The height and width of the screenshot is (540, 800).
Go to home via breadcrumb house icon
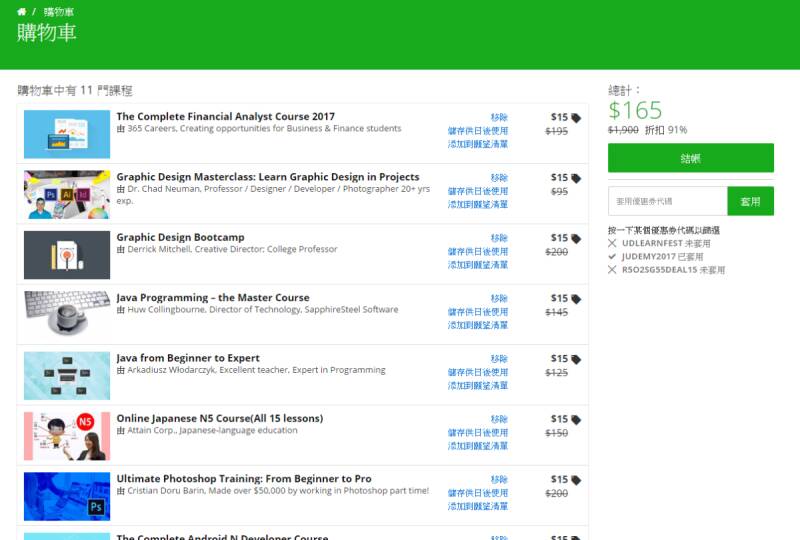(21, 12)
